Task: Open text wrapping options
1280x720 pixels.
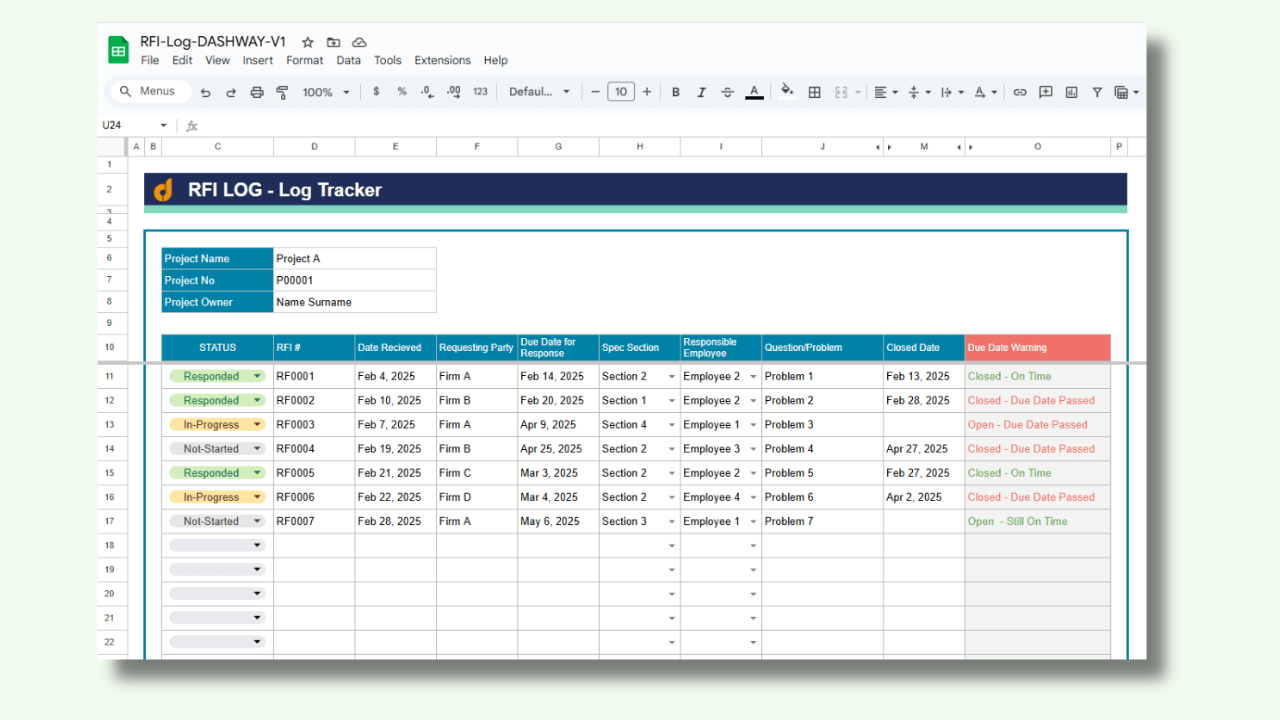Action: point(952,92)
